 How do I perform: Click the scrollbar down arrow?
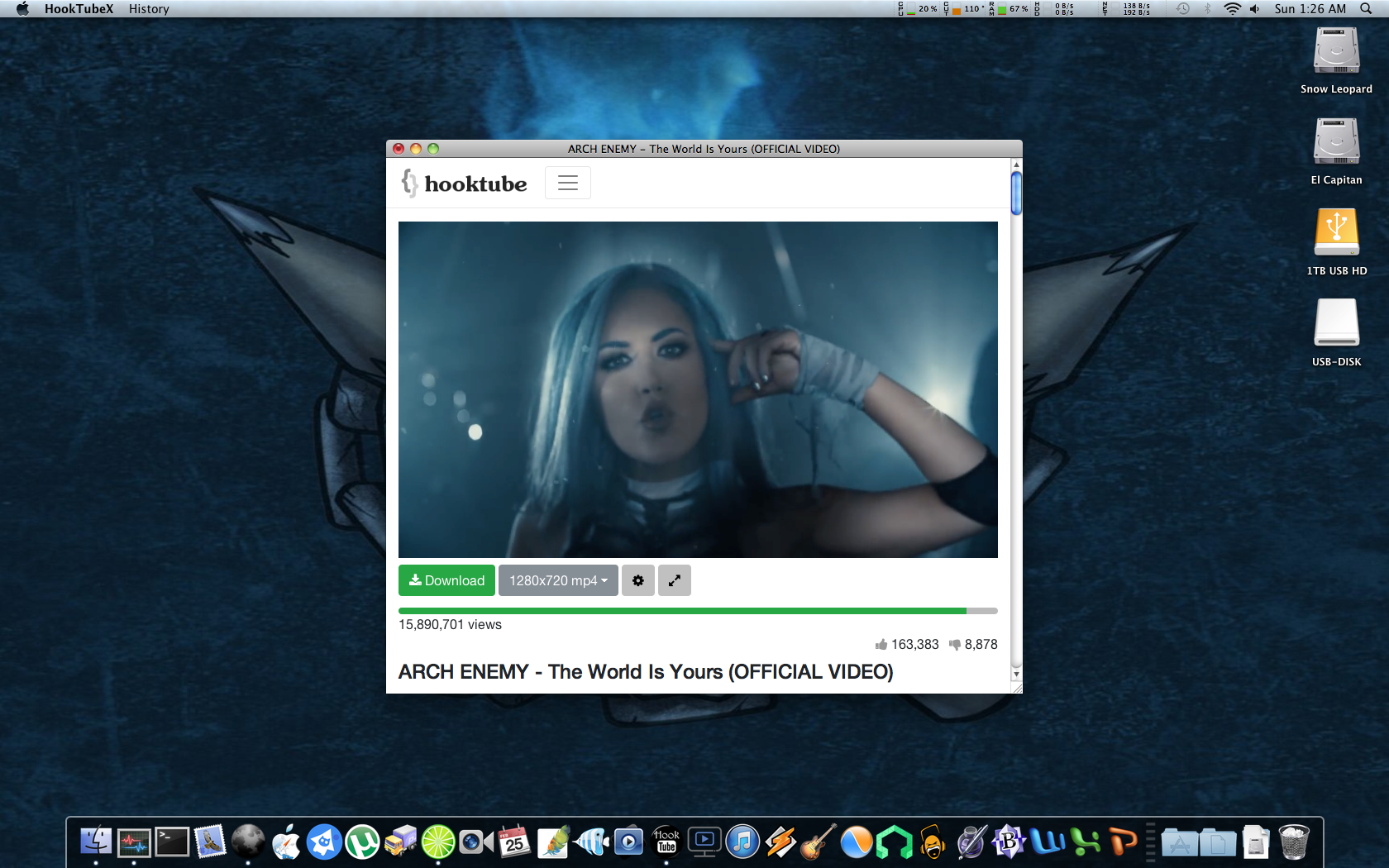click(x=1016, y=675)
